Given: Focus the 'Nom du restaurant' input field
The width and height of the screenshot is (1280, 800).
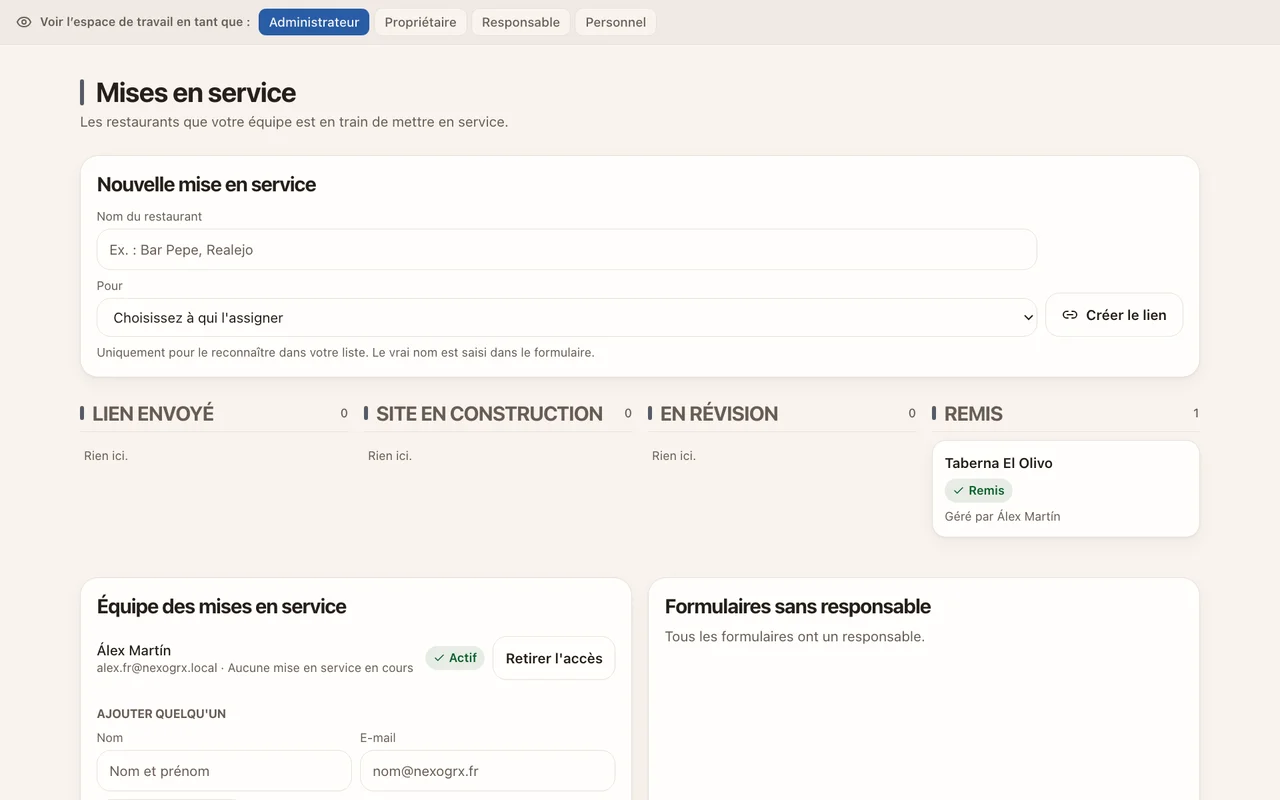Looking at the screenshot, I should [567, 250].
